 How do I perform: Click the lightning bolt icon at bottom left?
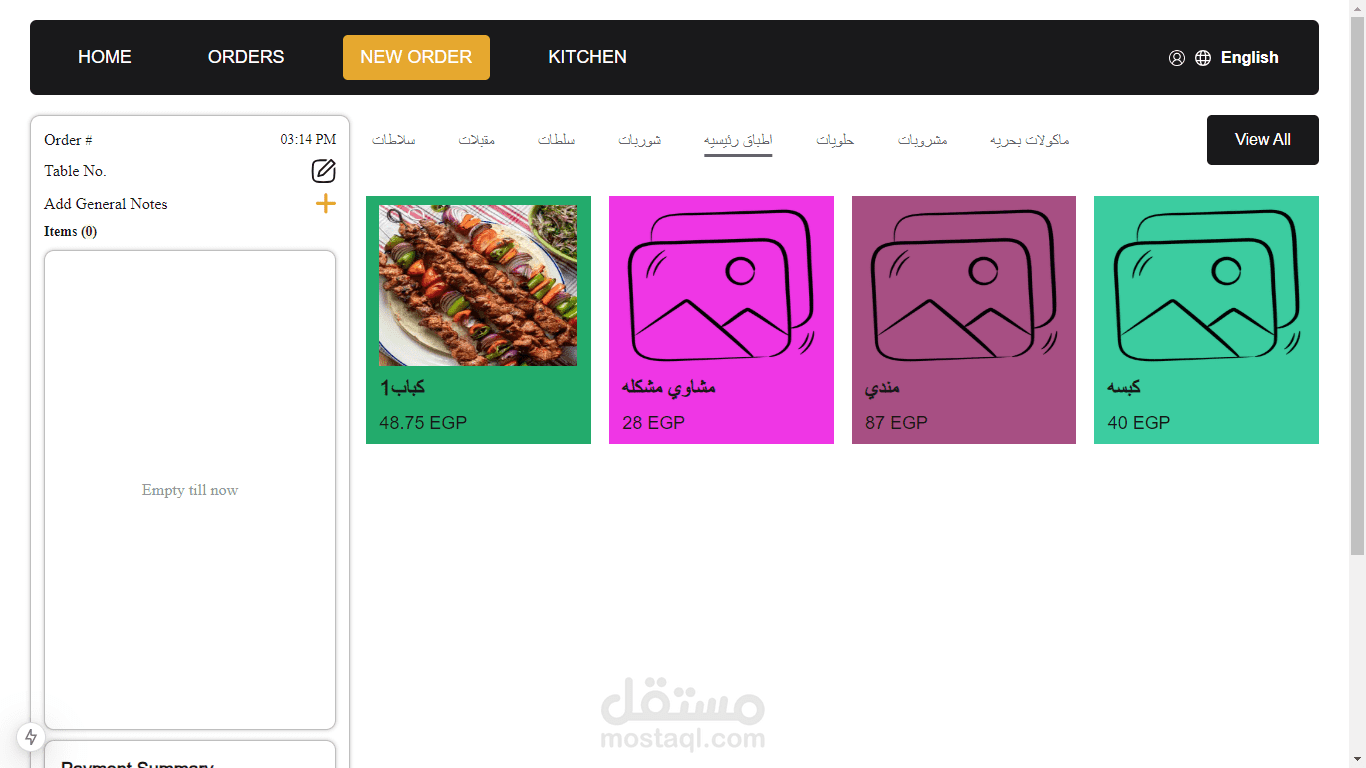[31, 737]
